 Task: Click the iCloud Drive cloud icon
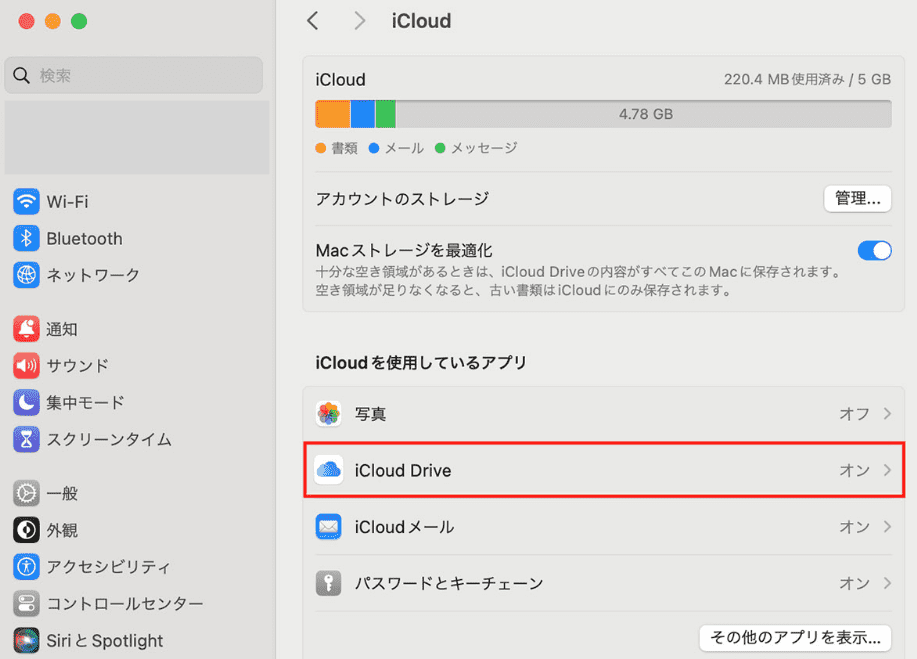(329, 470)
